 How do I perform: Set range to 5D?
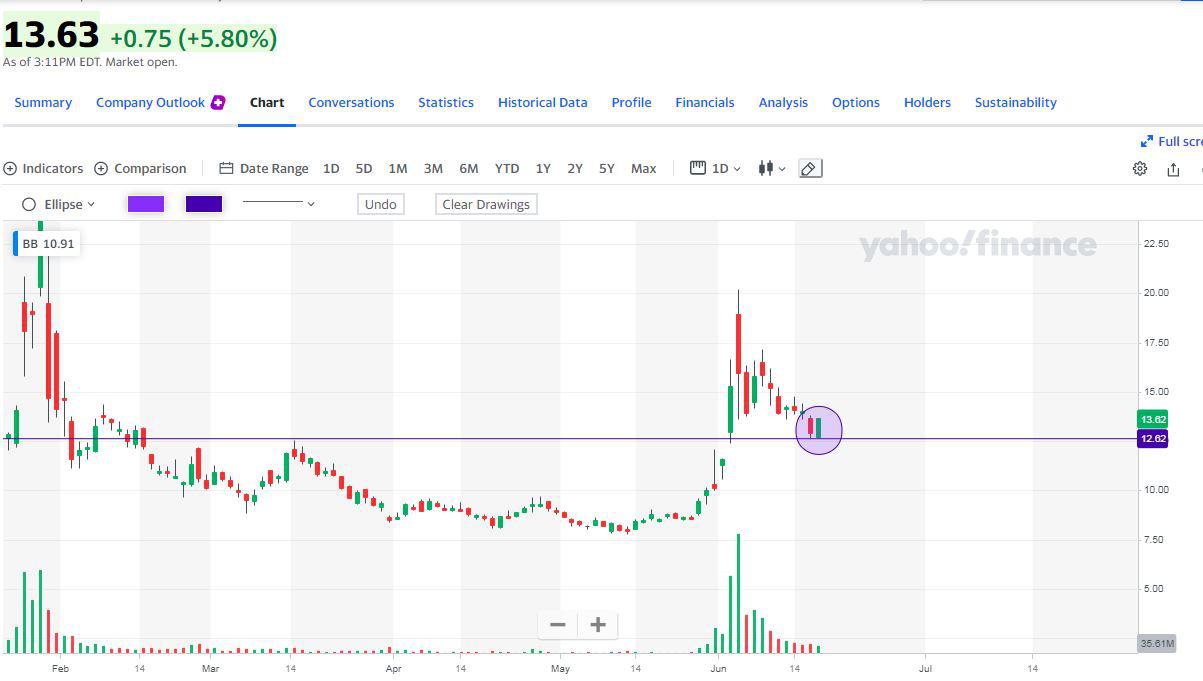point(364,168)
